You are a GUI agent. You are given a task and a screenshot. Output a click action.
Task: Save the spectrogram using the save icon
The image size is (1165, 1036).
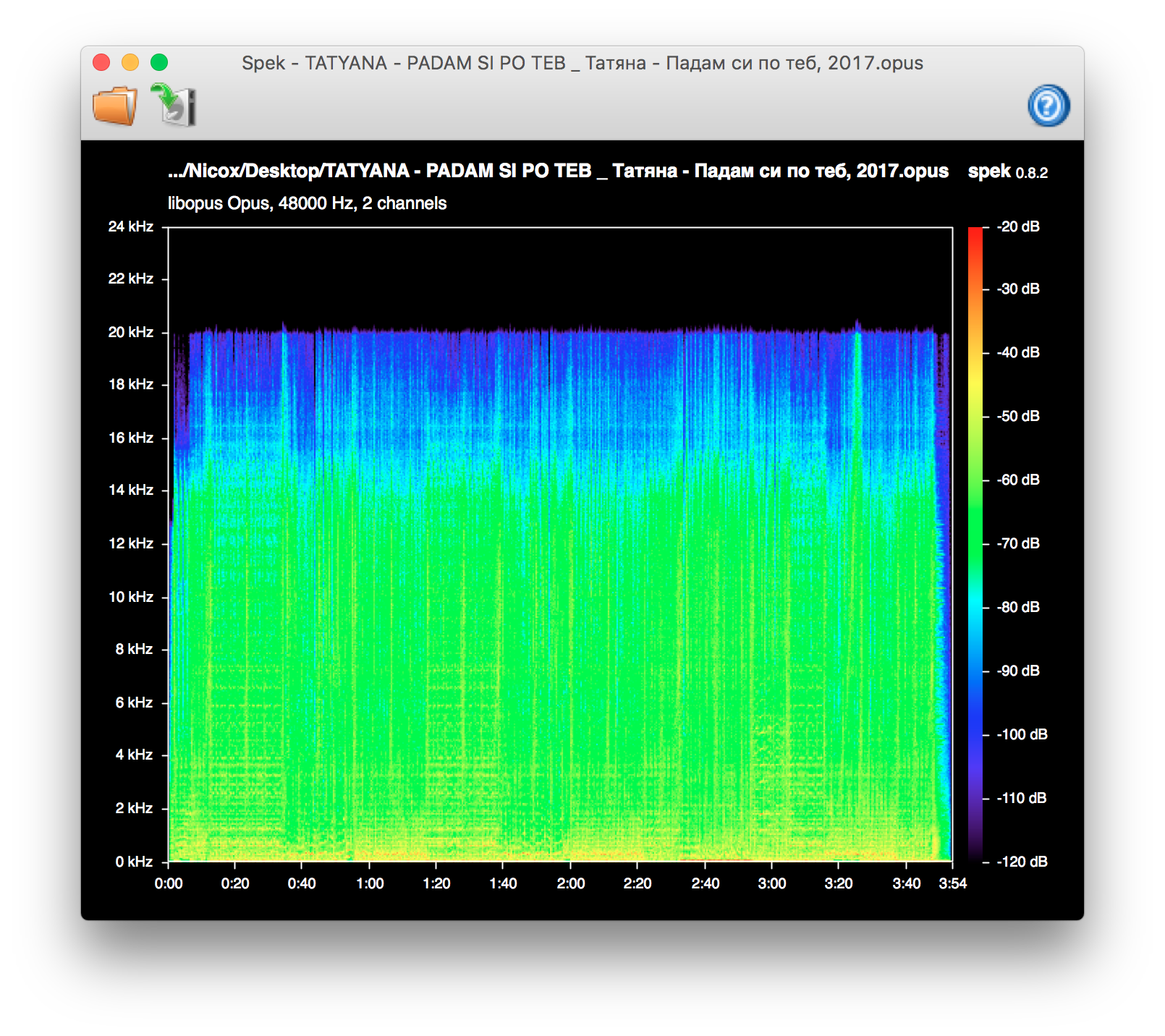(x=174, y=106)
